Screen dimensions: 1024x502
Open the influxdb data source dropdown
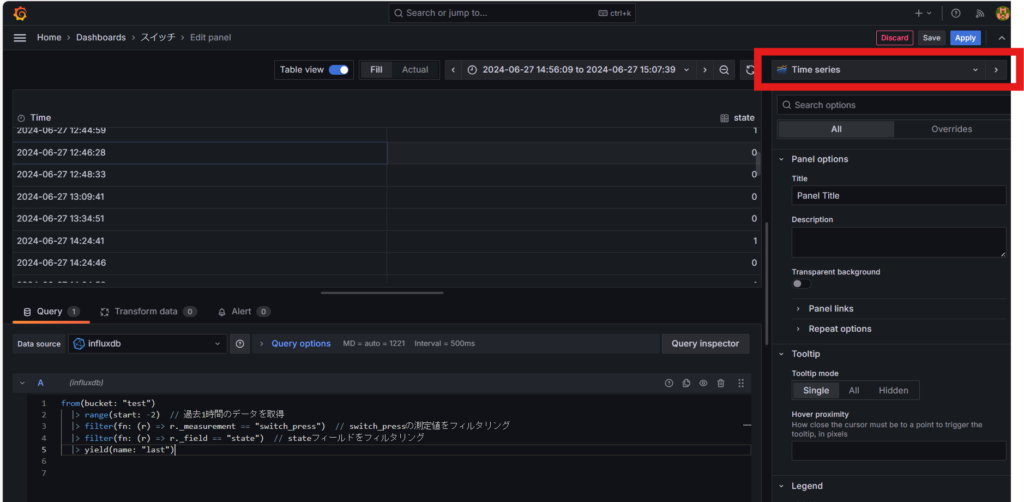point(148,343)
